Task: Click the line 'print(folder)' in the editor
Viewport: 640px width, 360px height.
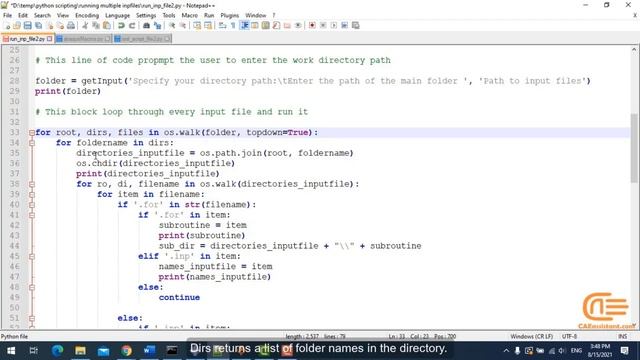Action: pos(68,91)
